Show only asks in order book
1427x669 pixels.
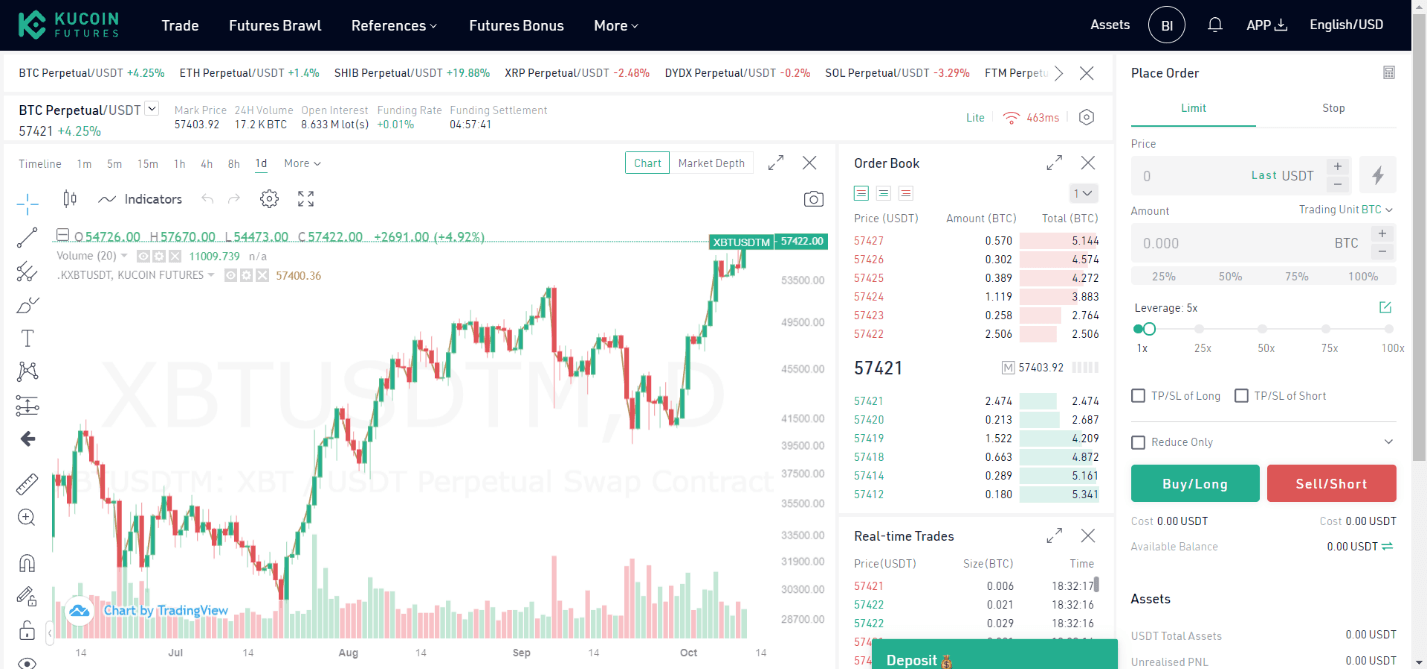[x=906, y=193]
